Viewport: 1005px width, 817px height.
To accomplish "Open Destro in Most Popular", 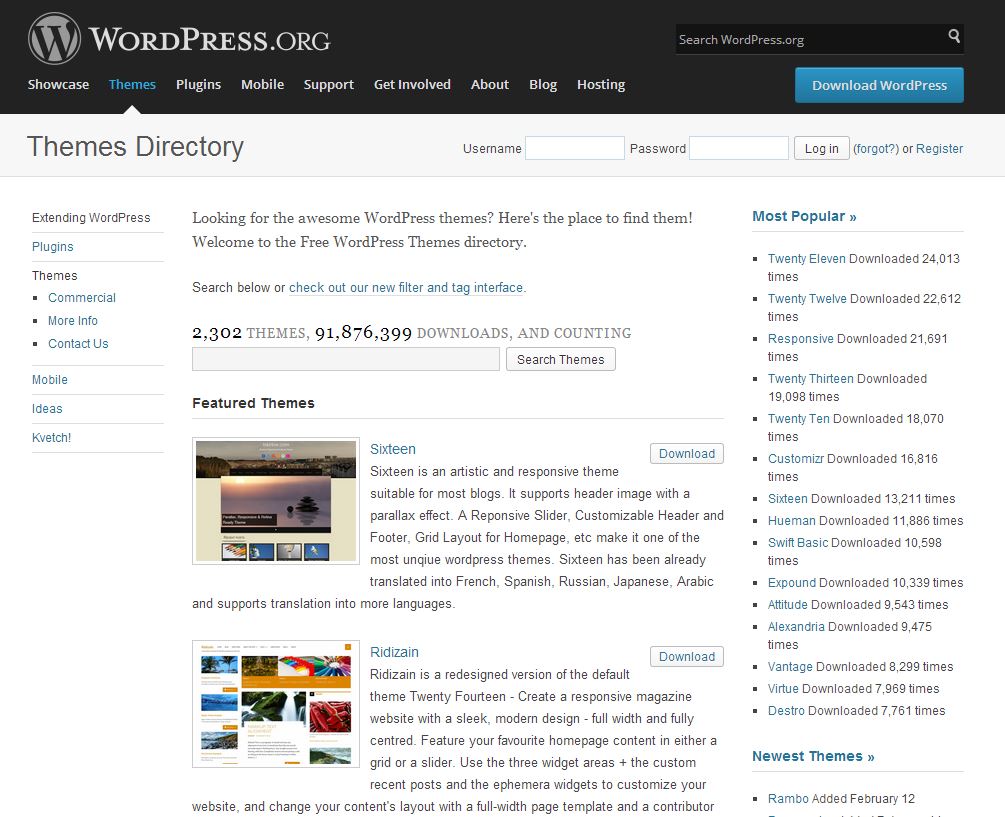I will click(x=786, y=711).
